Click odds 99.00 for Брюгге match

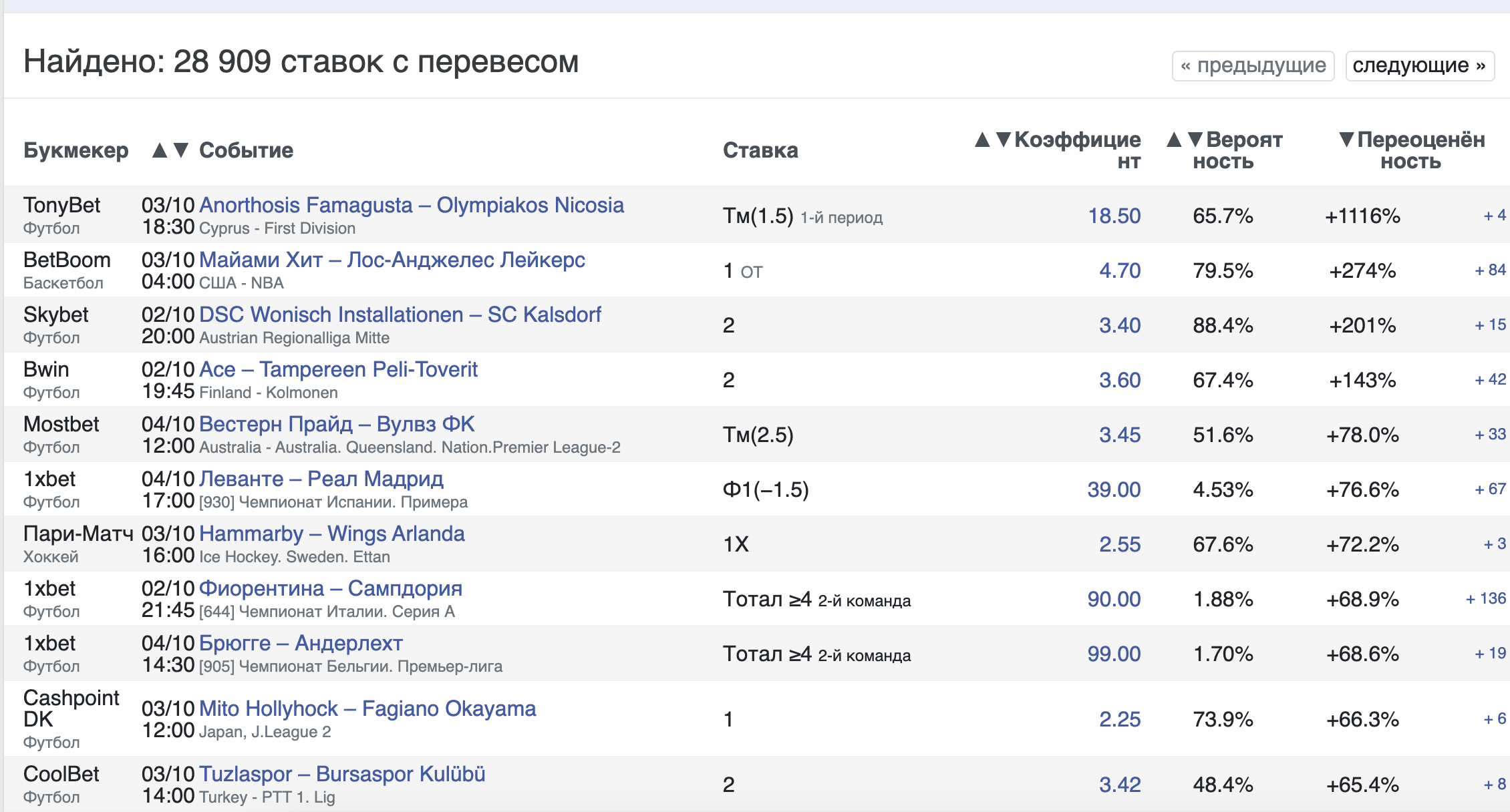pyautogui.click(x=1114, y=654)
